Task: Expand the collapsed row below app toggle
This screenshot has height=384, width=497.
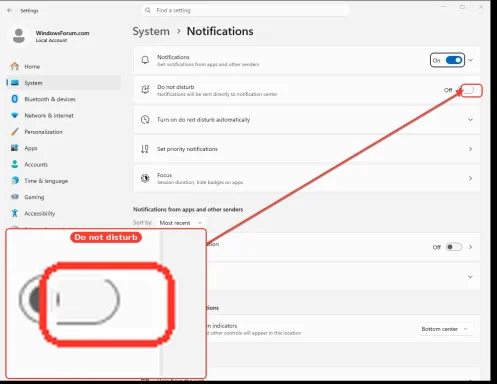Action: pos(470,277)
